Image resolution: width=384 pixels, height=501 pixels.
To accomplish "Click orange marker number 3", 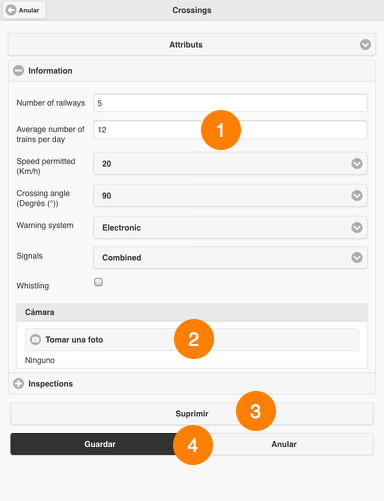I will point(256,411).
